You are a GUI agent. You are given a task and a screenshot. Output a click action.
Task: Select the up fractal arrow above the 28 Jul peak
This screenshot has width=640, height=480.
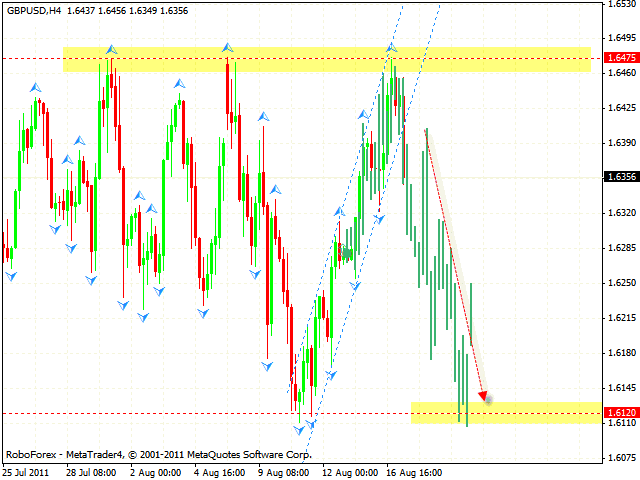click(111, 48)
